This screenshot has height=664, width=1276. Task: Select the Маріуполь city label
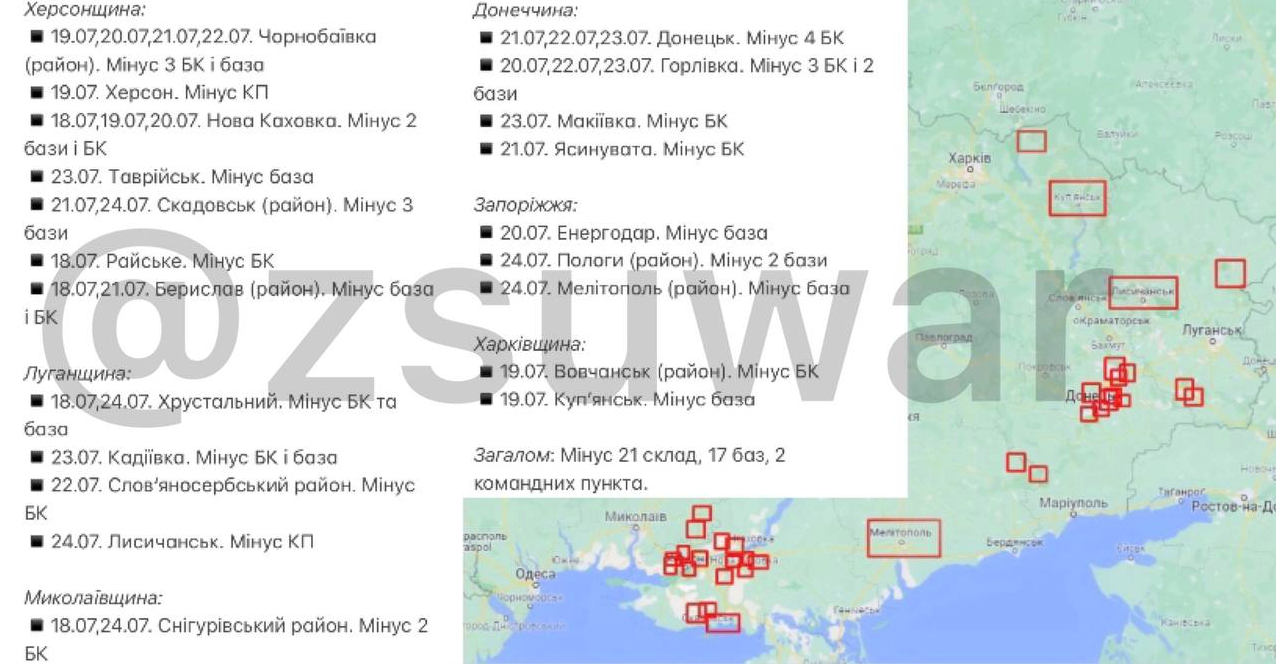(x=1073, y=502)
